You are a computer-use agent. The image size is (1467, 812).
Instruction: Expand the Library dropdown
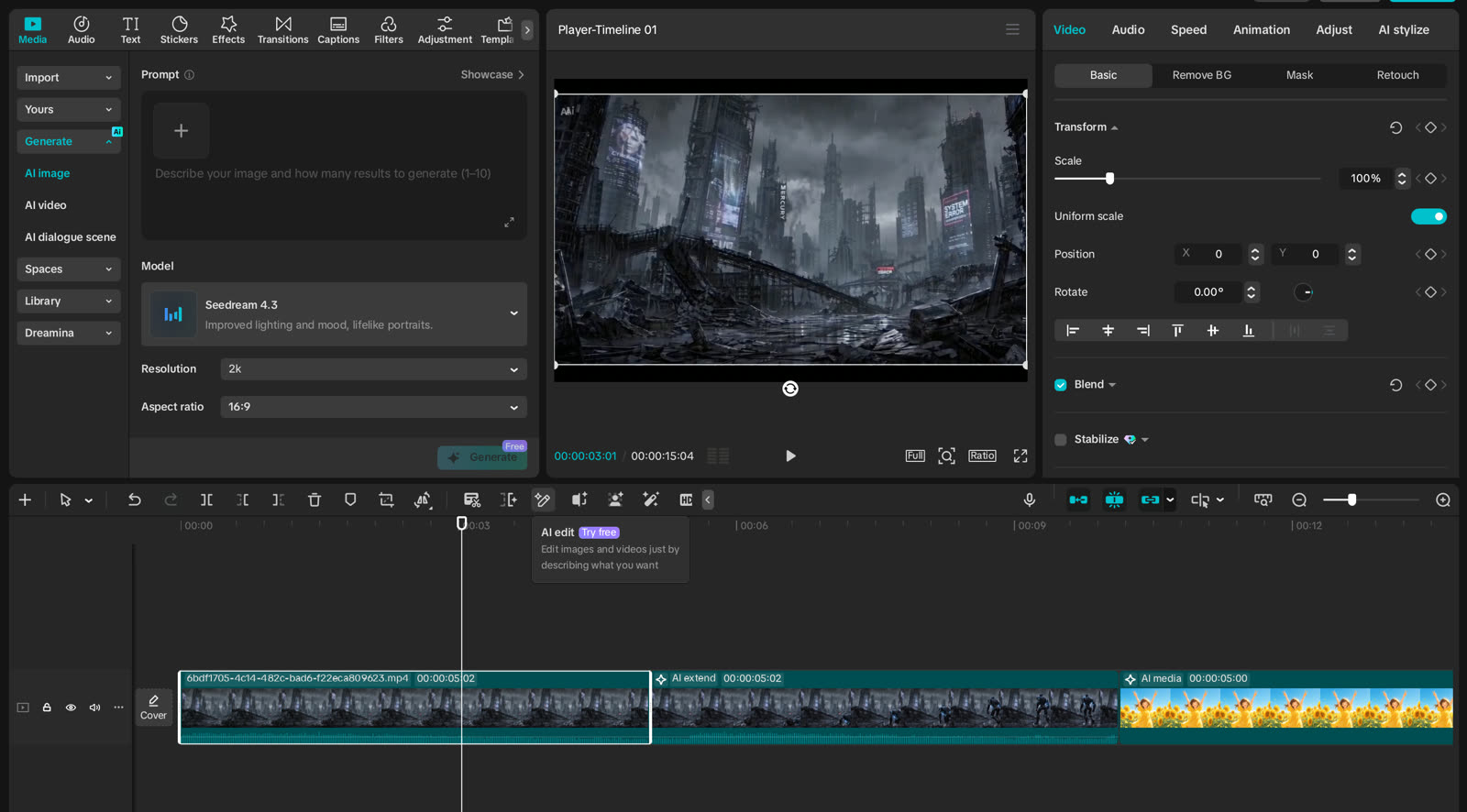point(69,302)
